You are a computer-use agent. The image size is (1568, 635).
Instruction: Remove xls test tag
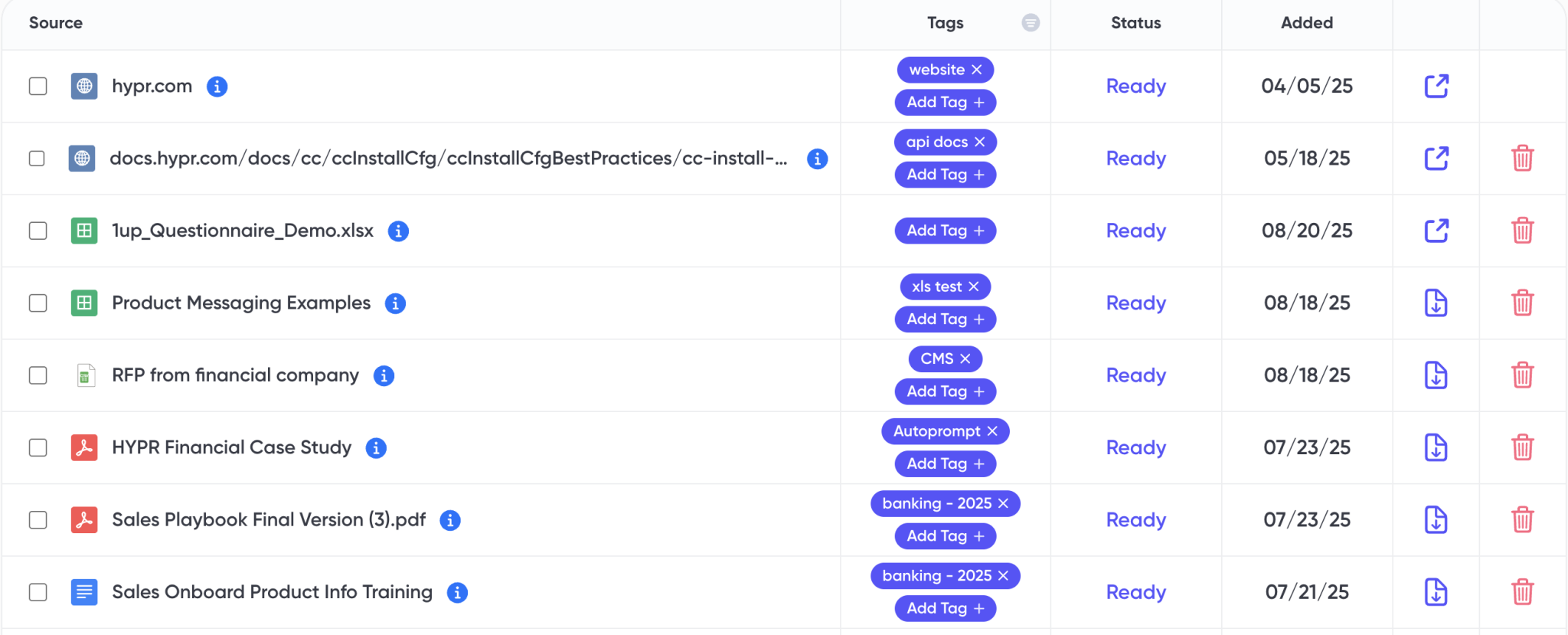click(x=974, y=286)
